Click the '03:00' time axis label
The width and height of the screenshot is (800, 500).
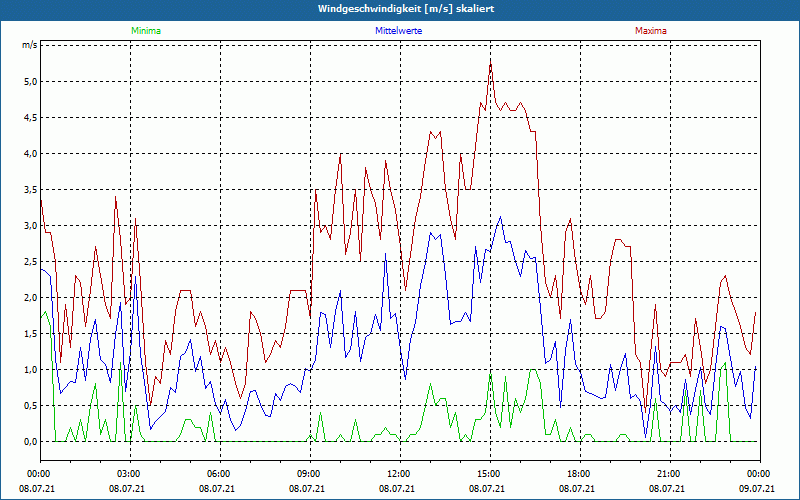point(130,474)
